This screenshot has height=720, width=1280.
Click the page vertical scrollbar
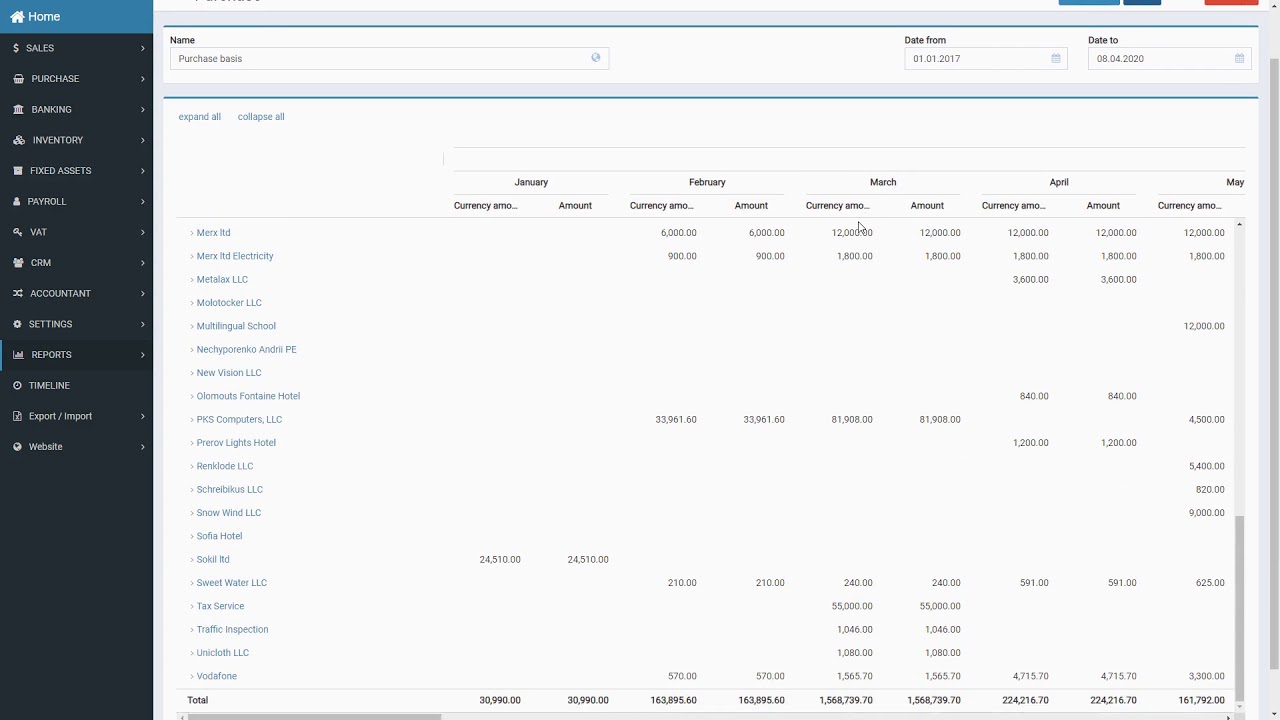point(1273,365)
